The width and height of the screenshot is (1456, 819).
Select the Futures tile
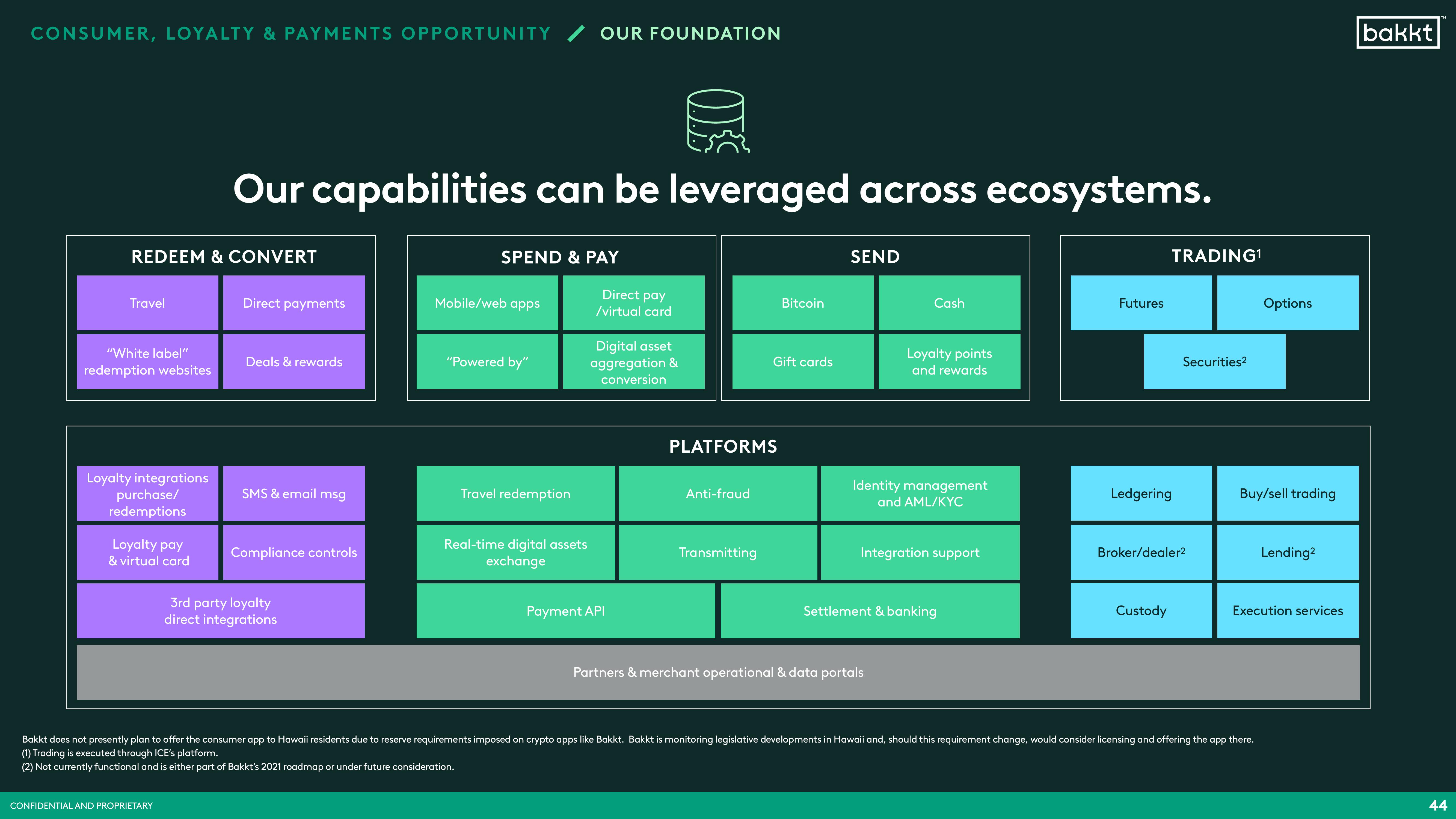[x=1141, y=303]
